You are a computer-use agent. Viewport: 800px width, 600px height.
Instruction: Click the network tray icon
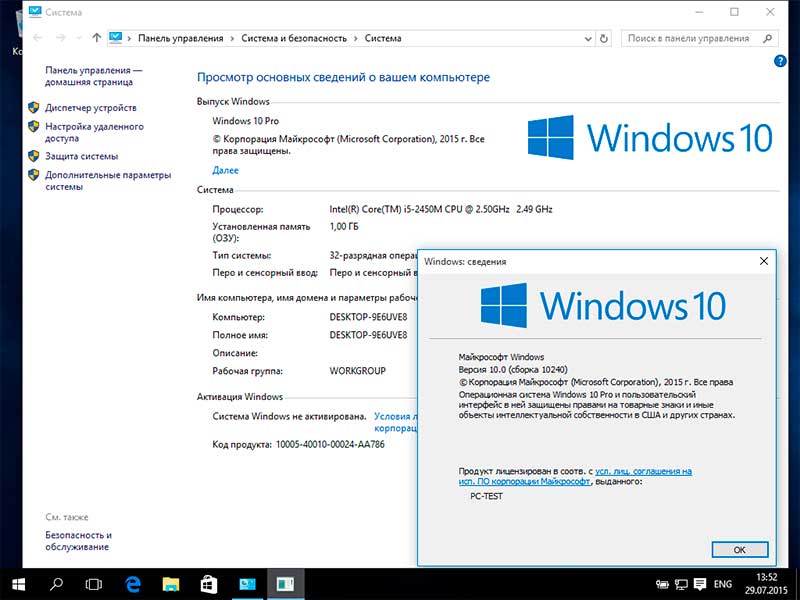[681, 584]
